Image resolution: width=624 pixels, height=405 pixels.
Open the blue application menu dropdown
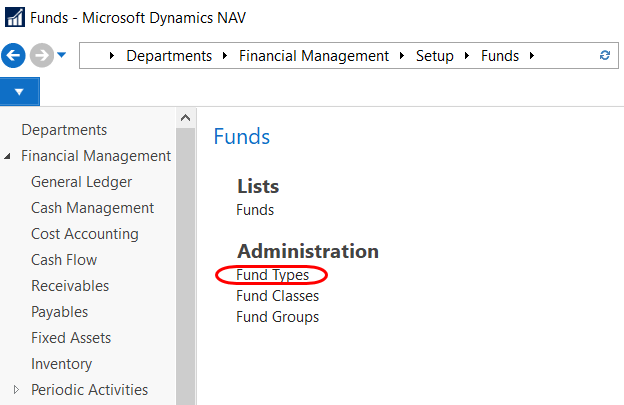(x=20, y=92)
